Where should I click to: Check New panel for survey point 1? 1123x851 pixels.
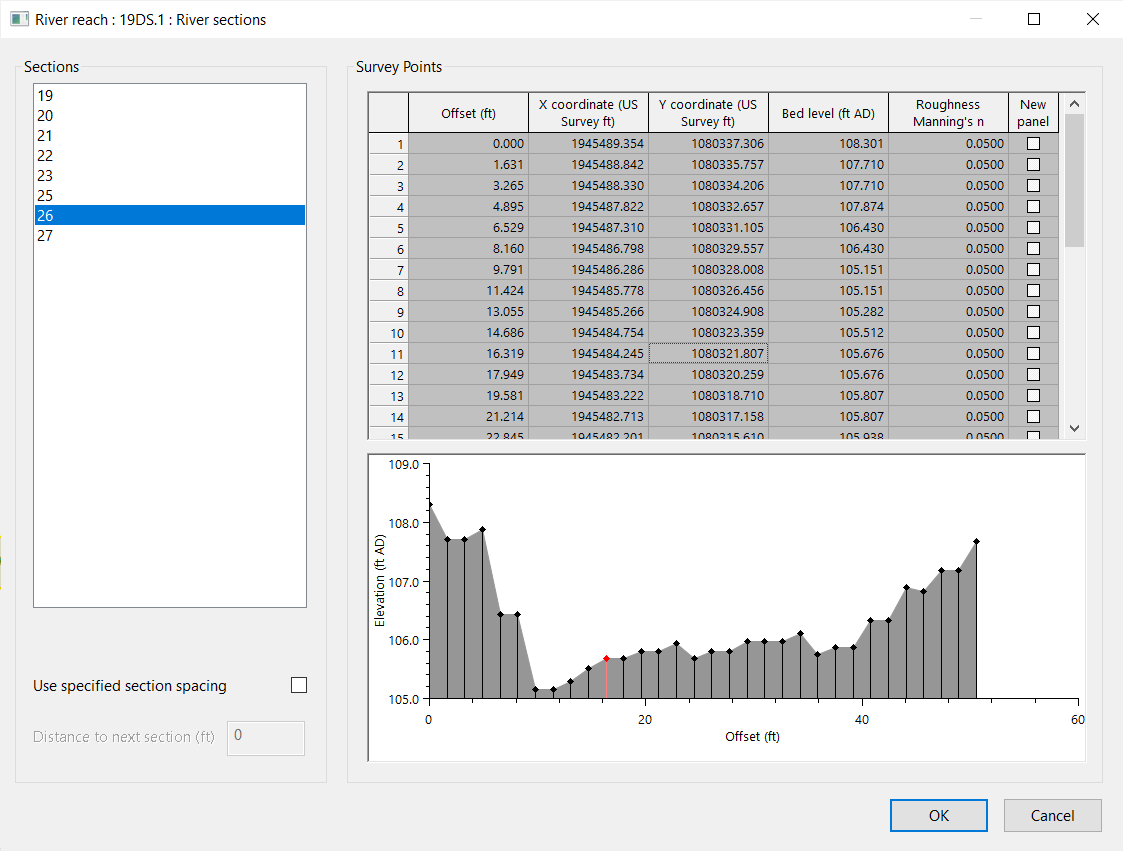(x=1033, y=143)
